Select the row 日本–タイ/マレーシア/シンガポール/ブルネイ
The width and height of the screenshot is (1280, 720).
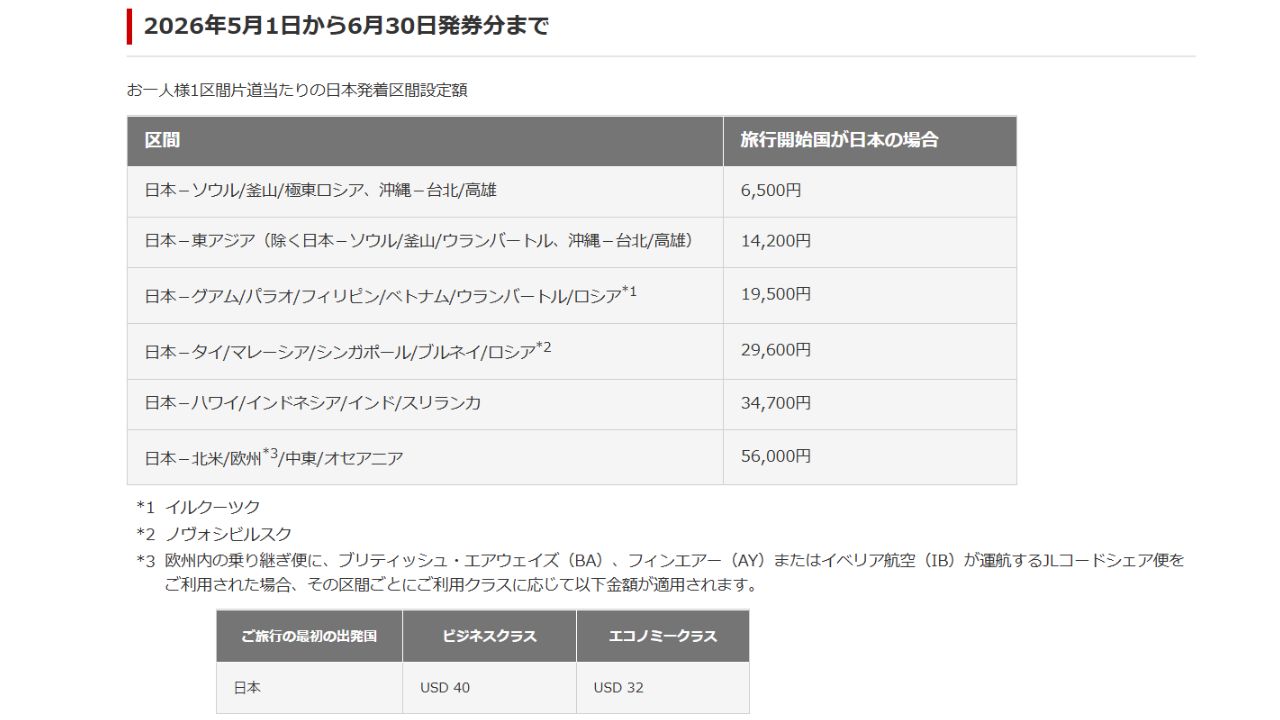[x=572, y=351]
